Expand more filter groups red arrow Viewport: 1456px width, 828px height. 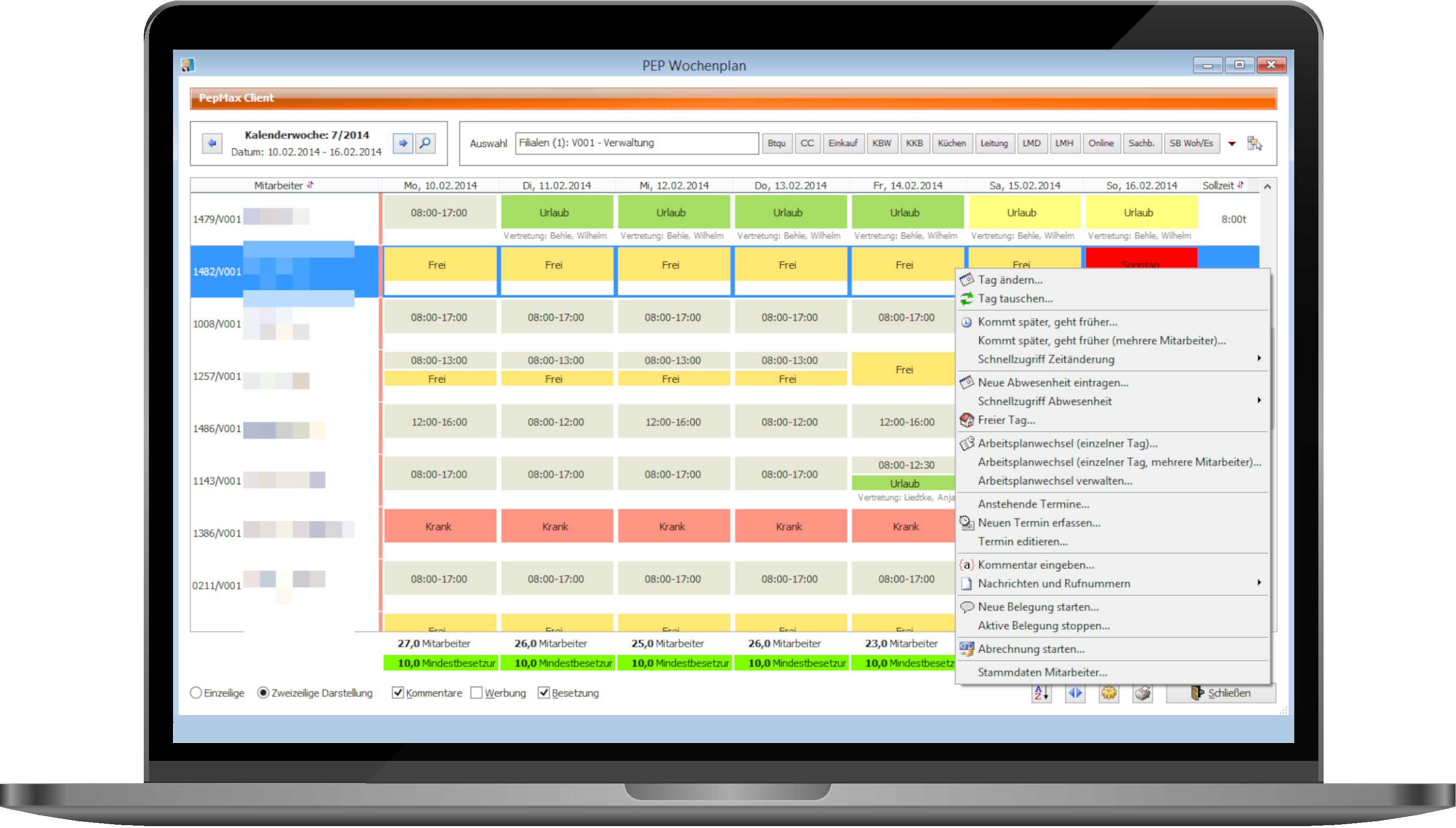pyautogui.click(x=1232, y=144)
